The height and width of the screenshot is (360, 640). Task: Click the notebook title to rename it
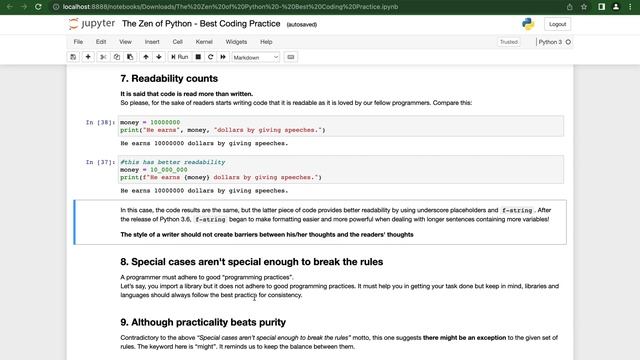201,24
